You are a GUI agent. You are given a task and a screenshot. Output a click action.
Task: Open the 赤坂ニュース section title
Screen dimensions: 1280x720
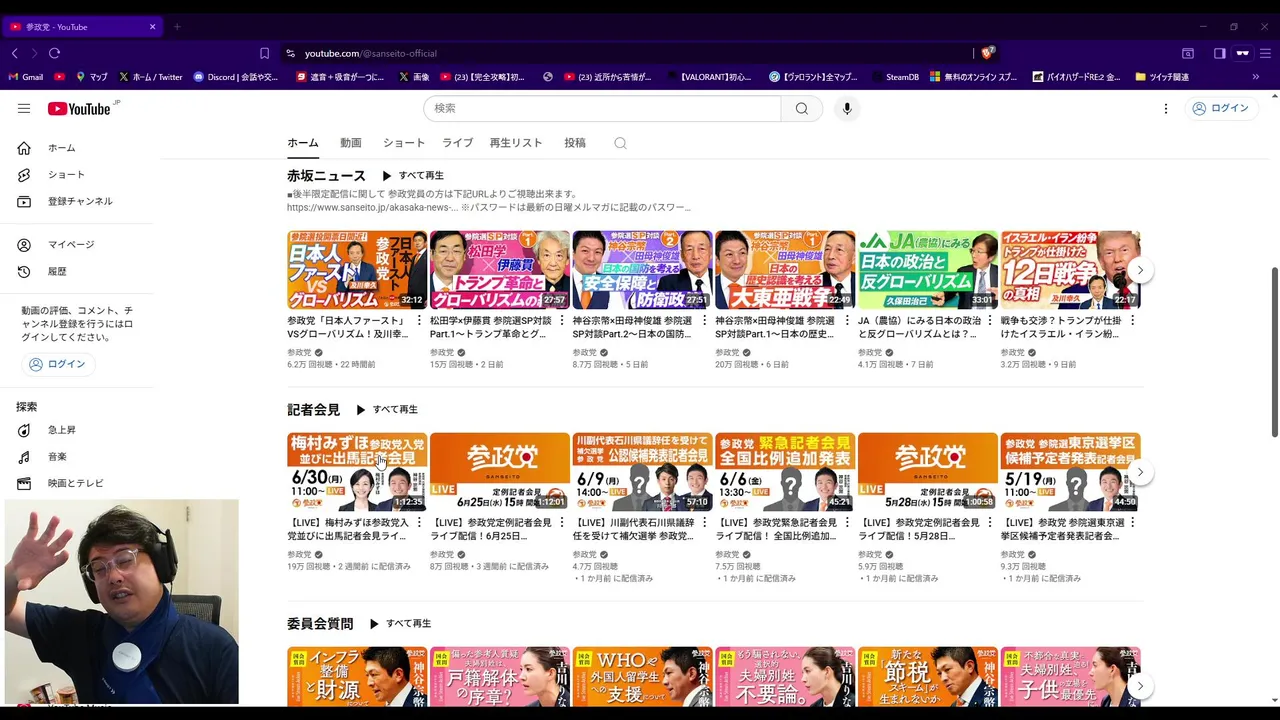[x=326, y=176]
